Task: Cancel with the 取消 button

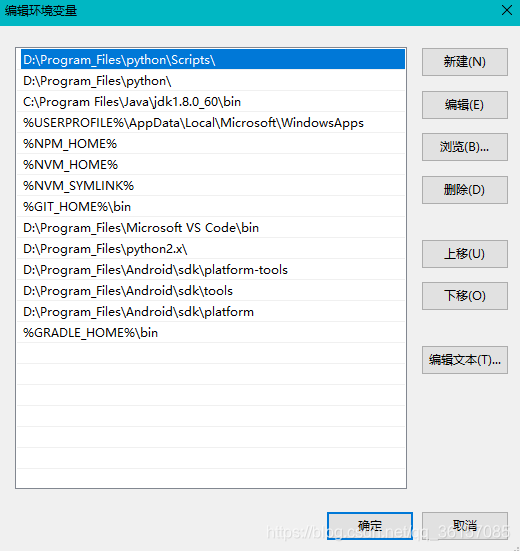Action: click(x=464, y=526)
